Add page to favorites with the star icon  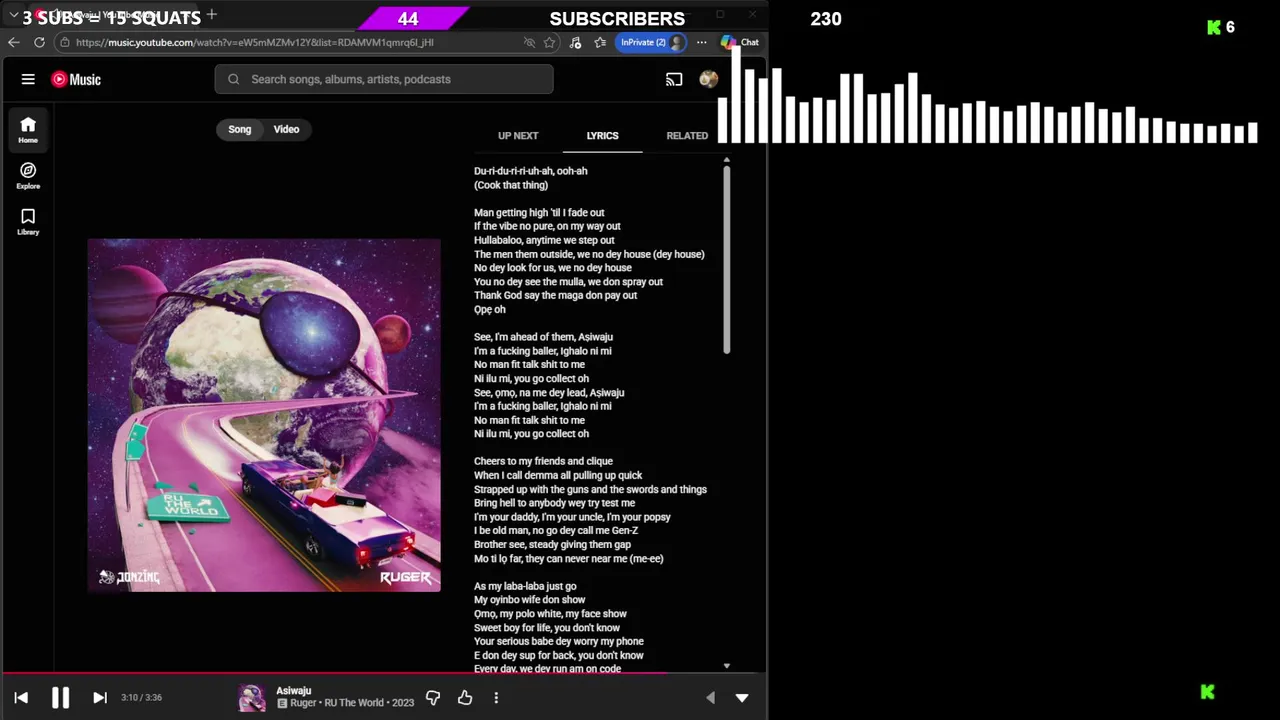tap(549, 42)
